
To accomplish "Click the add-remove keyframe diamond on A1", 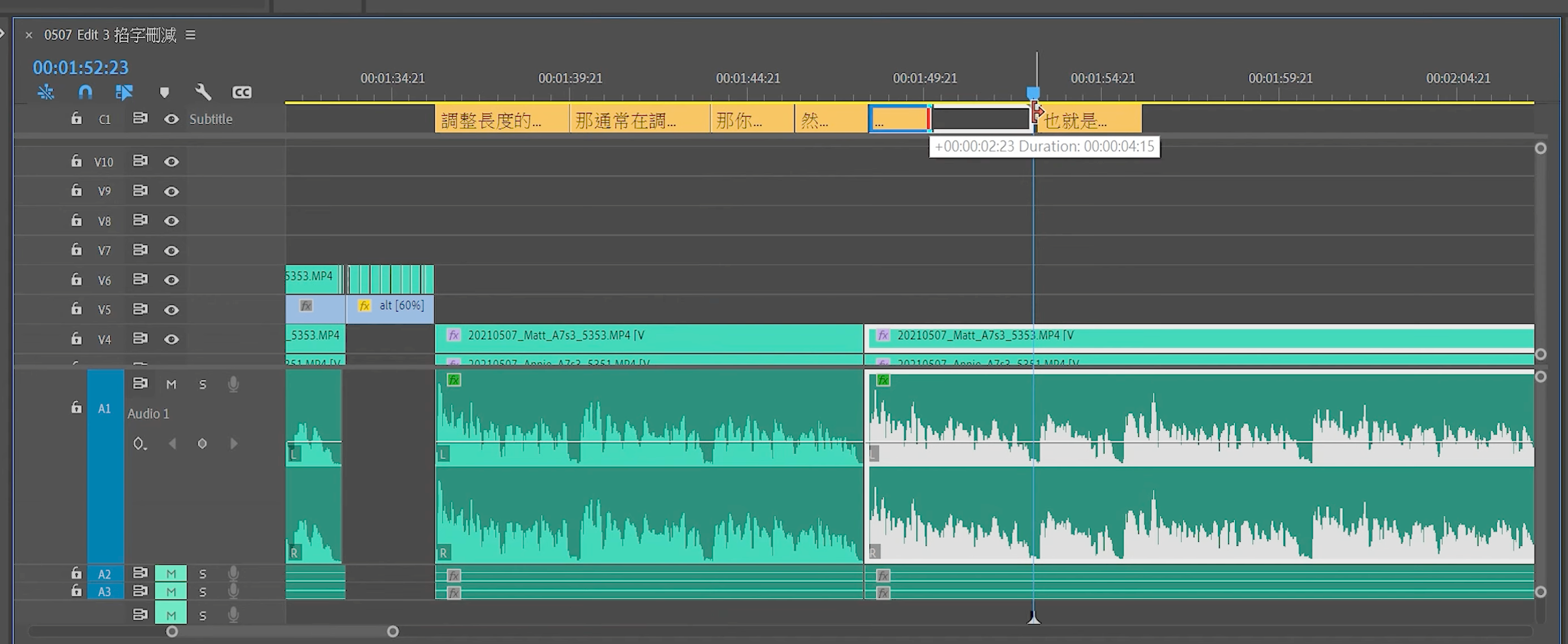I will click(202, 444).
